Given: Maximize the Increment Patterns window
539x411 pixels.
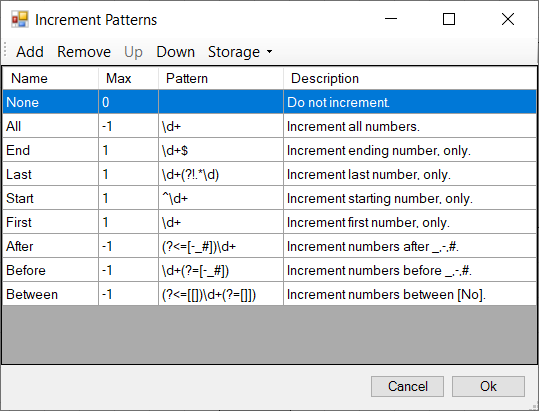Looking at the screenshot, I should pyautogui.click(x=449, y=19).
